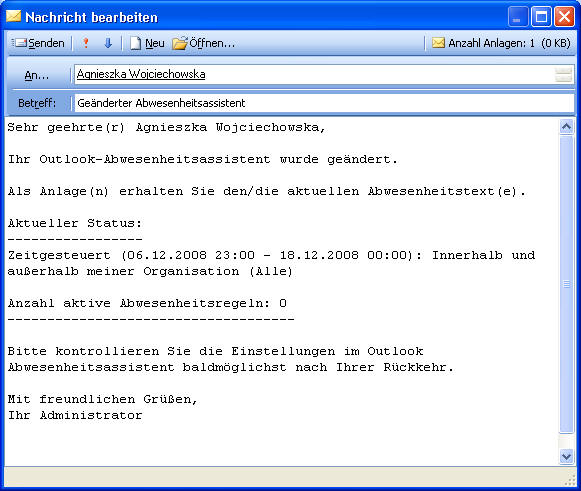The image size is (581, 491).
Task: Click the Öffnen folder icon
Action: (180, 43)
